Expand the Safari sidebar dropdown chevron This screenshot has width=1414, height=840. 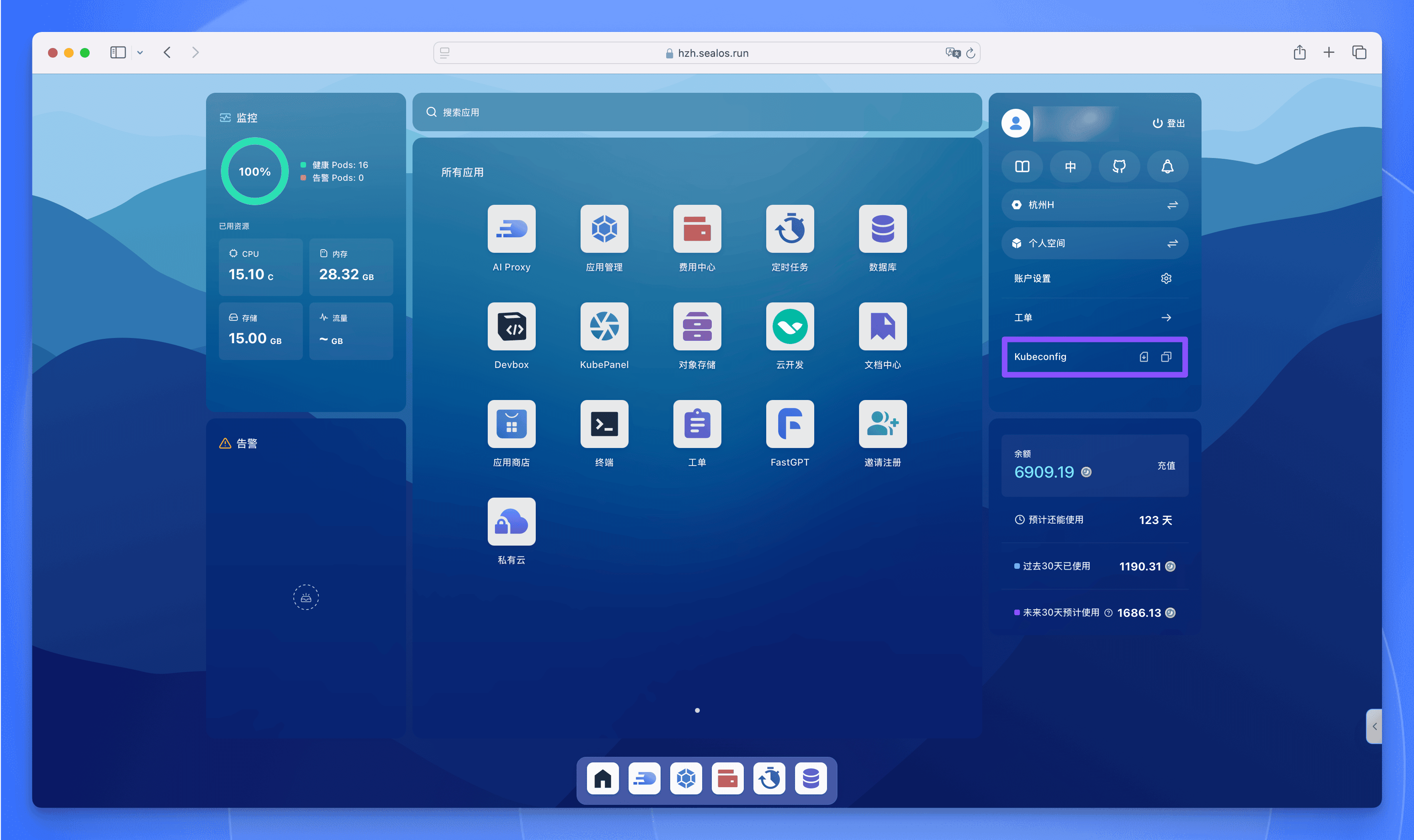140,53
